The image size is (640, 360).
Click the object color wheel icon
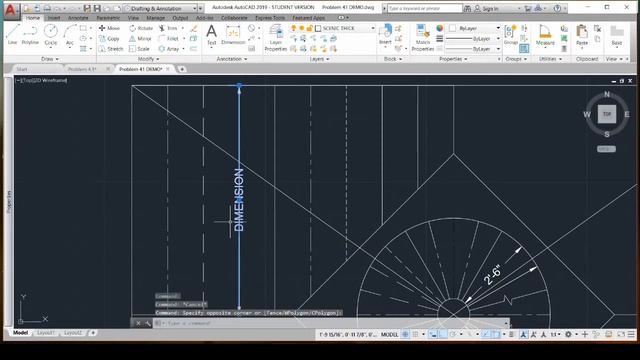[x=440, y=28]
